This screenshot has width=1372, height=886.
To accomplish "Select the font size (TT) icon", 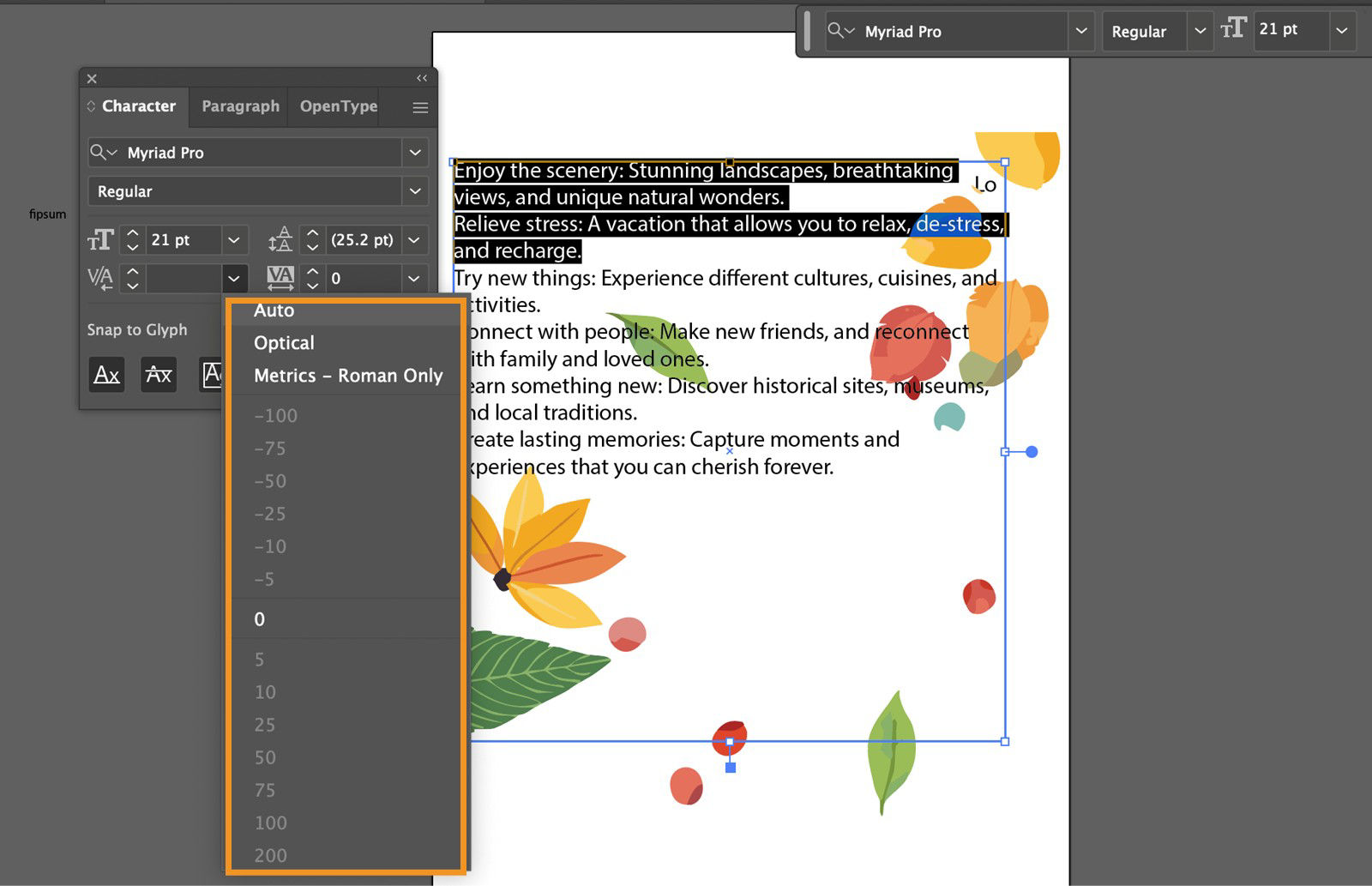I will coord(100,240).
